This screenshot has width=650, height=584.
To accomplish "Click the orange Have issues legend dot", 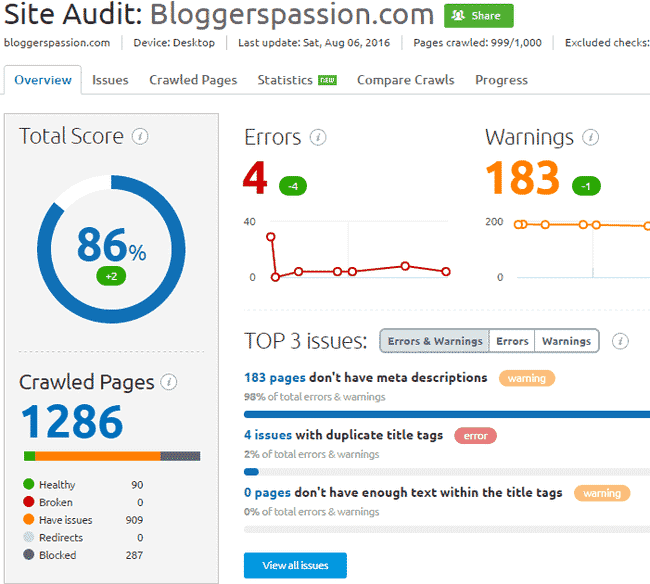I will [x=29, y=519].
